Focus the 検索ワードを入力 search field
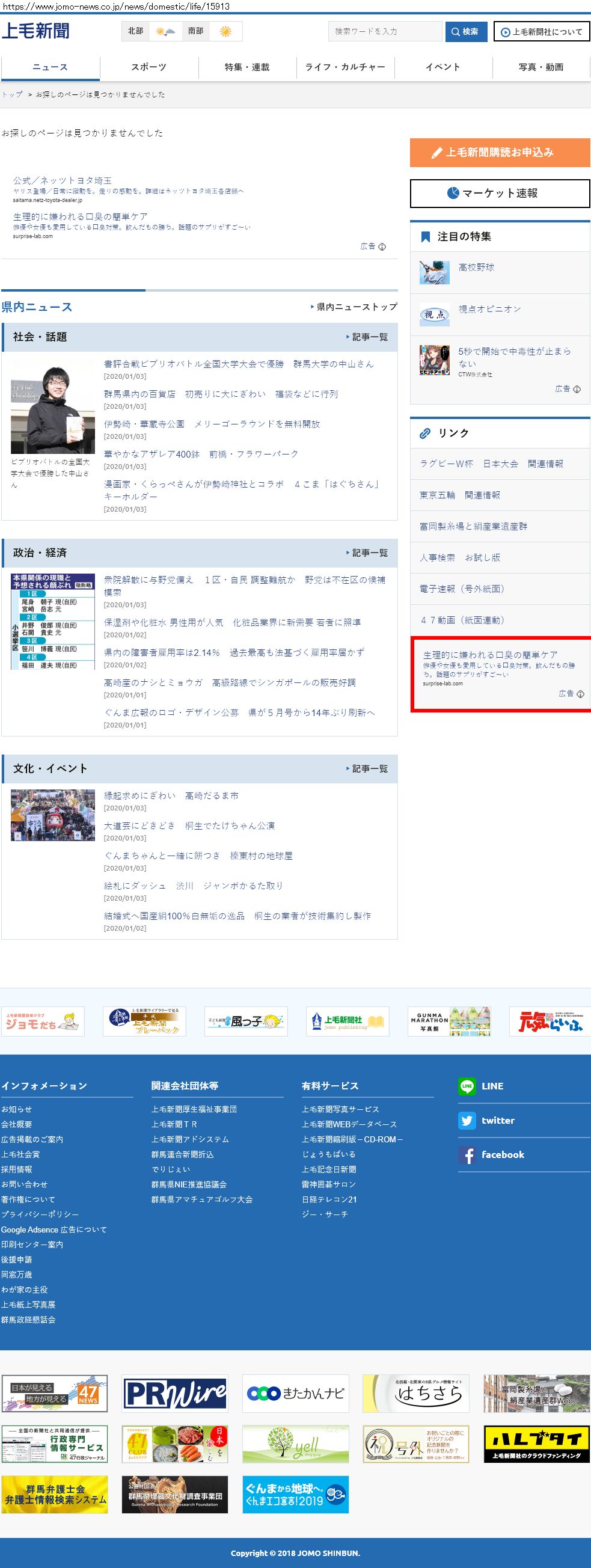 (x=385, y=31)
